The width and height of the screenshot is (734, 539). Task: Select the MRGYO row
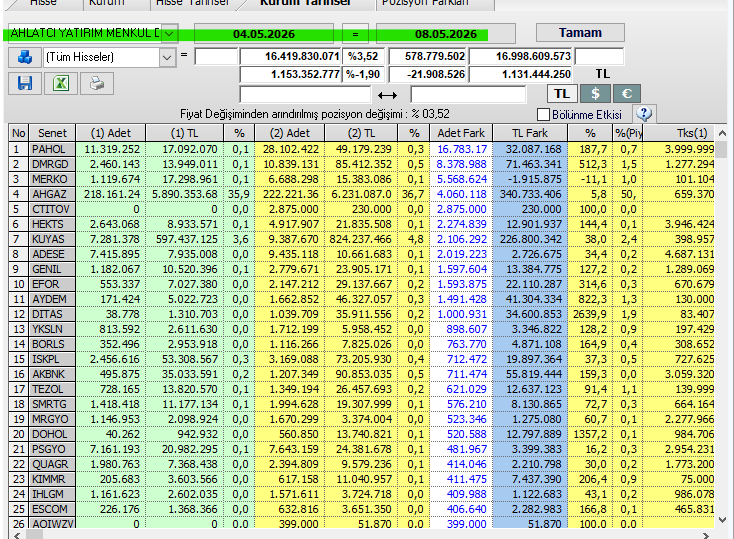pyautogui.click(x=361, y=419)
